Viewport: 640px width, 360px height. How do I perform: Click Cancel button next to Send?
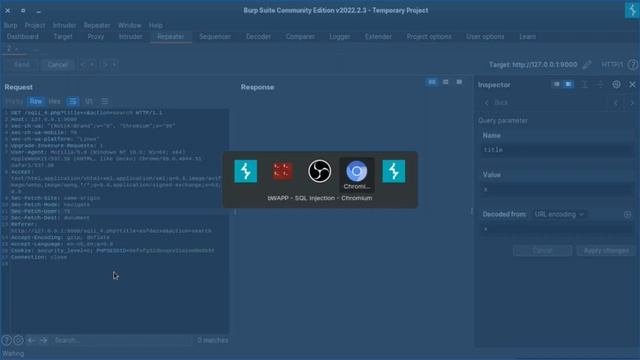point(58,64)
